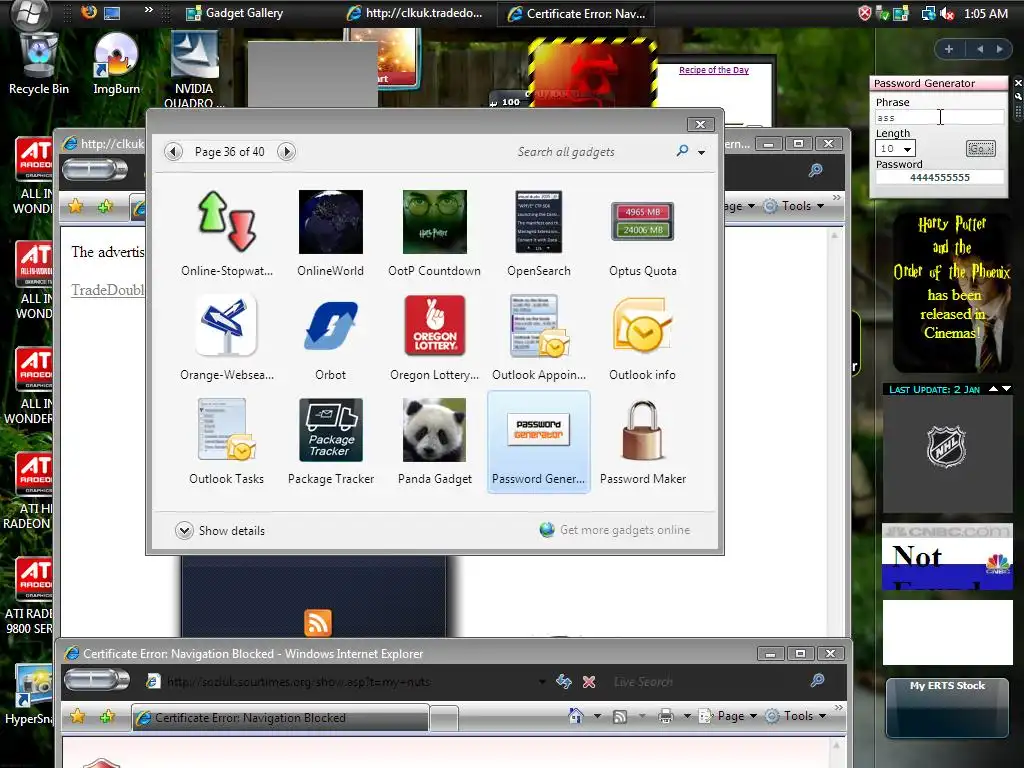The image size is (1024, 768).
Task: Choose the Outlook Tasks gadget
Action: click(x=227, y=430)
